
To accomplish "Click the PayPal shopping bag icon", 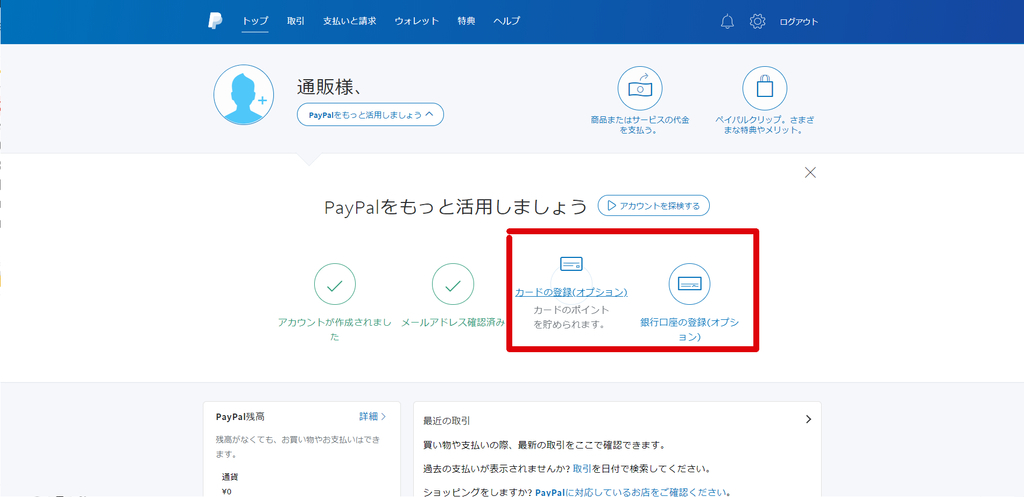I will (765, 89).
